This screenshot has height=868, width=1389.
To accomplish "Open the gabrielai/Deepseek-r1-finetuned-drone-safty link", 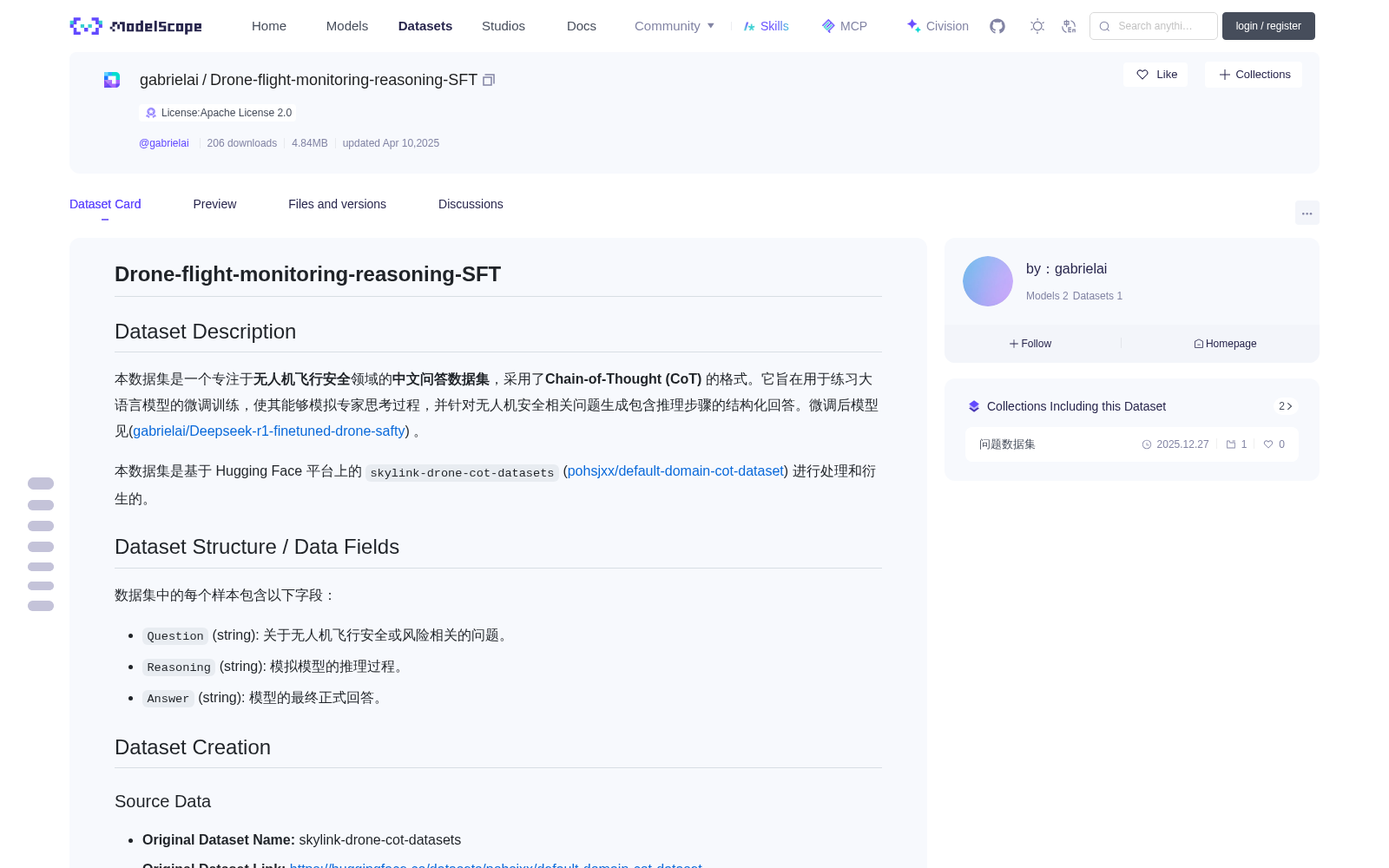I will [269, 431].
